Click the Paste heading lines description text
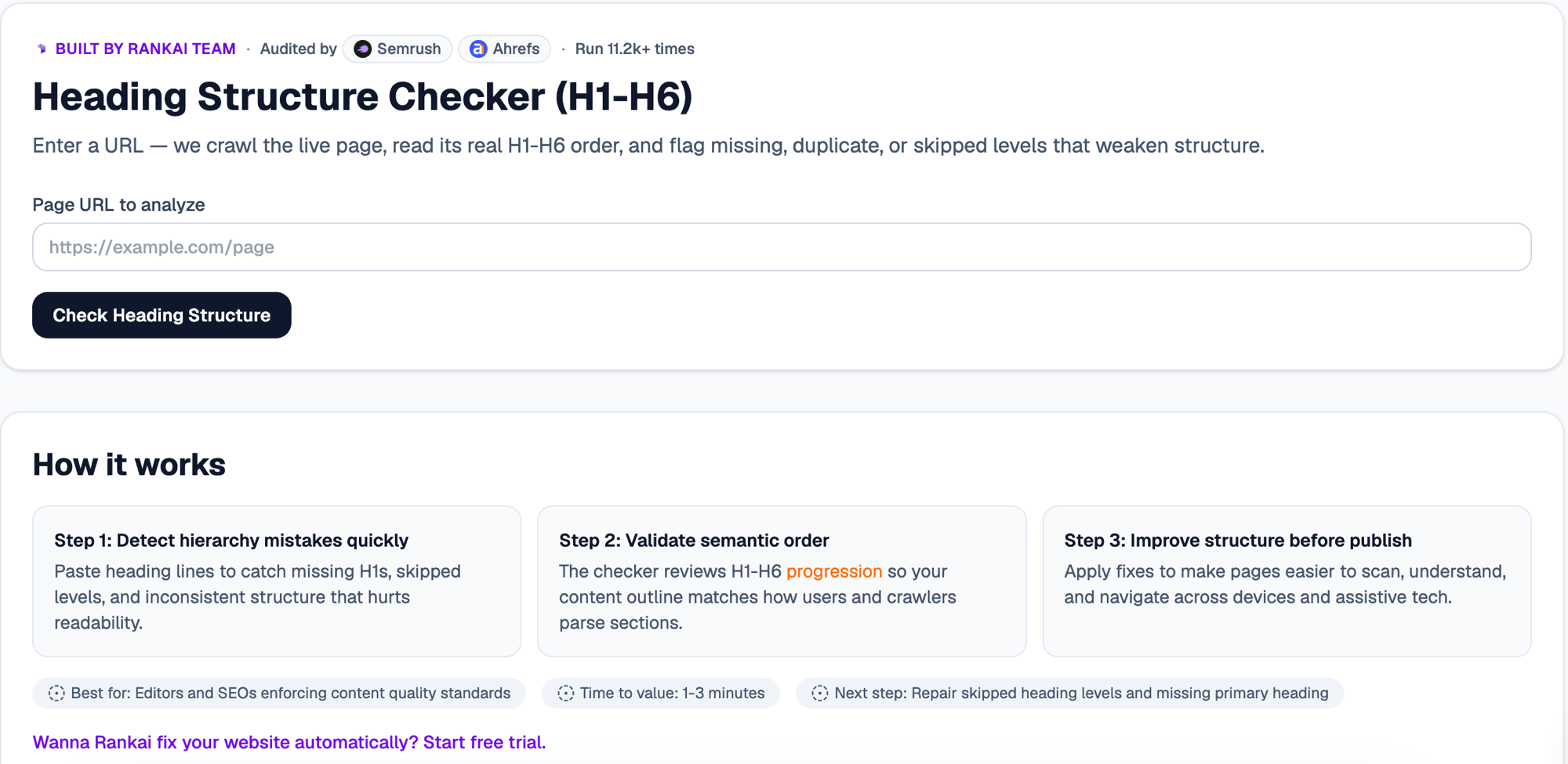This screenshot has height=764, width=1568. coord(257,597)
